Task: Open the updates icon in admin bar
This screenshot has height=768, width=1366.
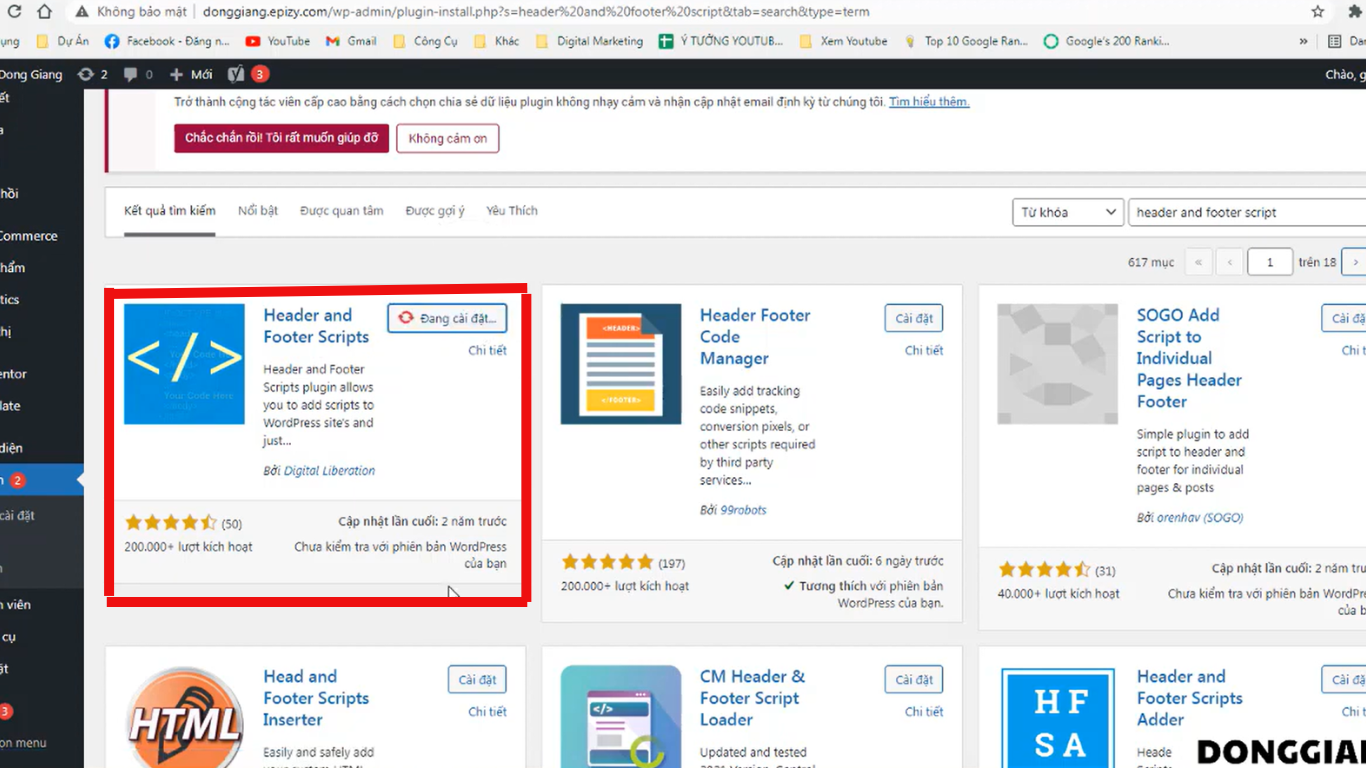Action: 92,74
